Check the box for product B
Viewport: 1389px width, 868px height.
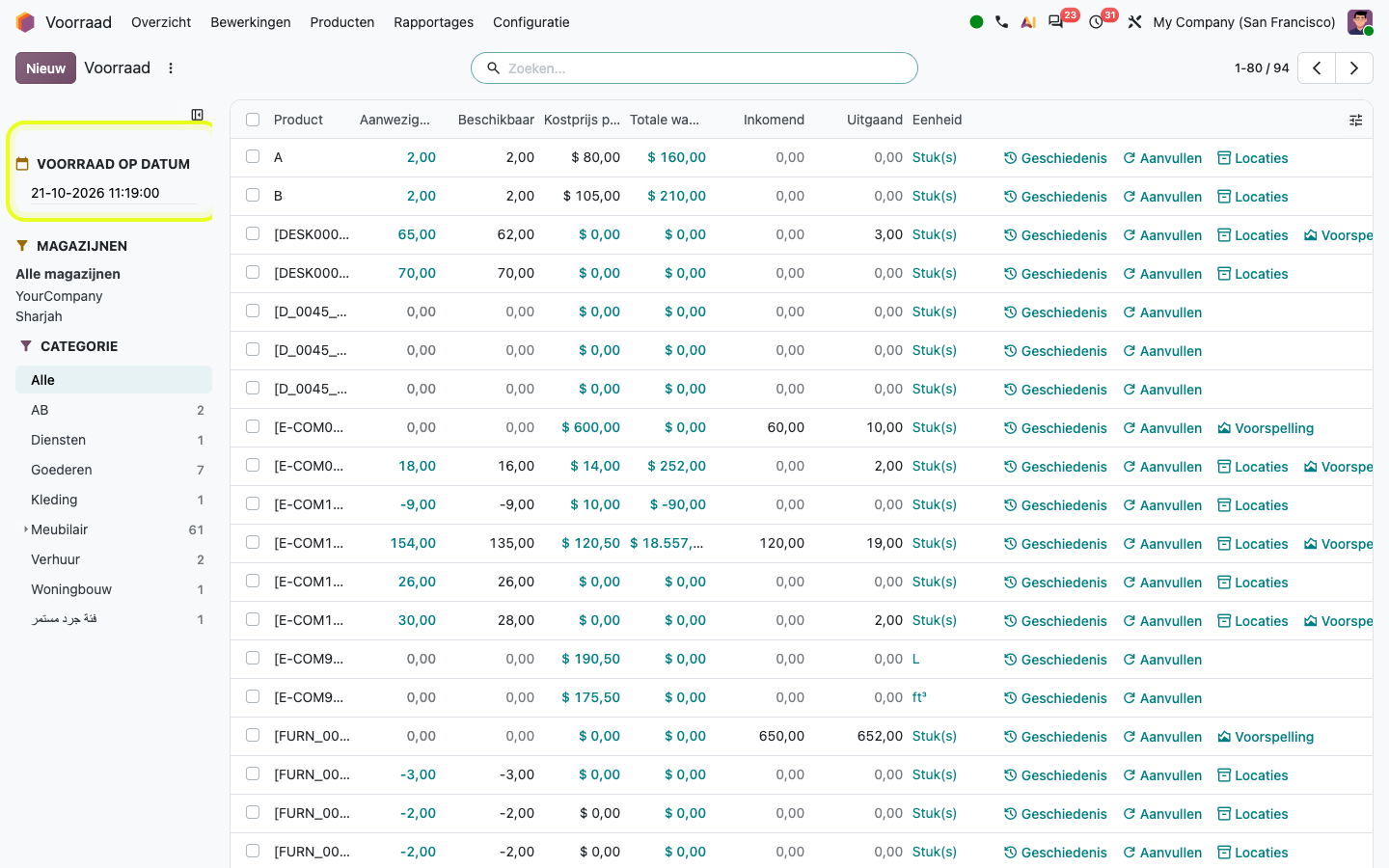tap(253, 195)
